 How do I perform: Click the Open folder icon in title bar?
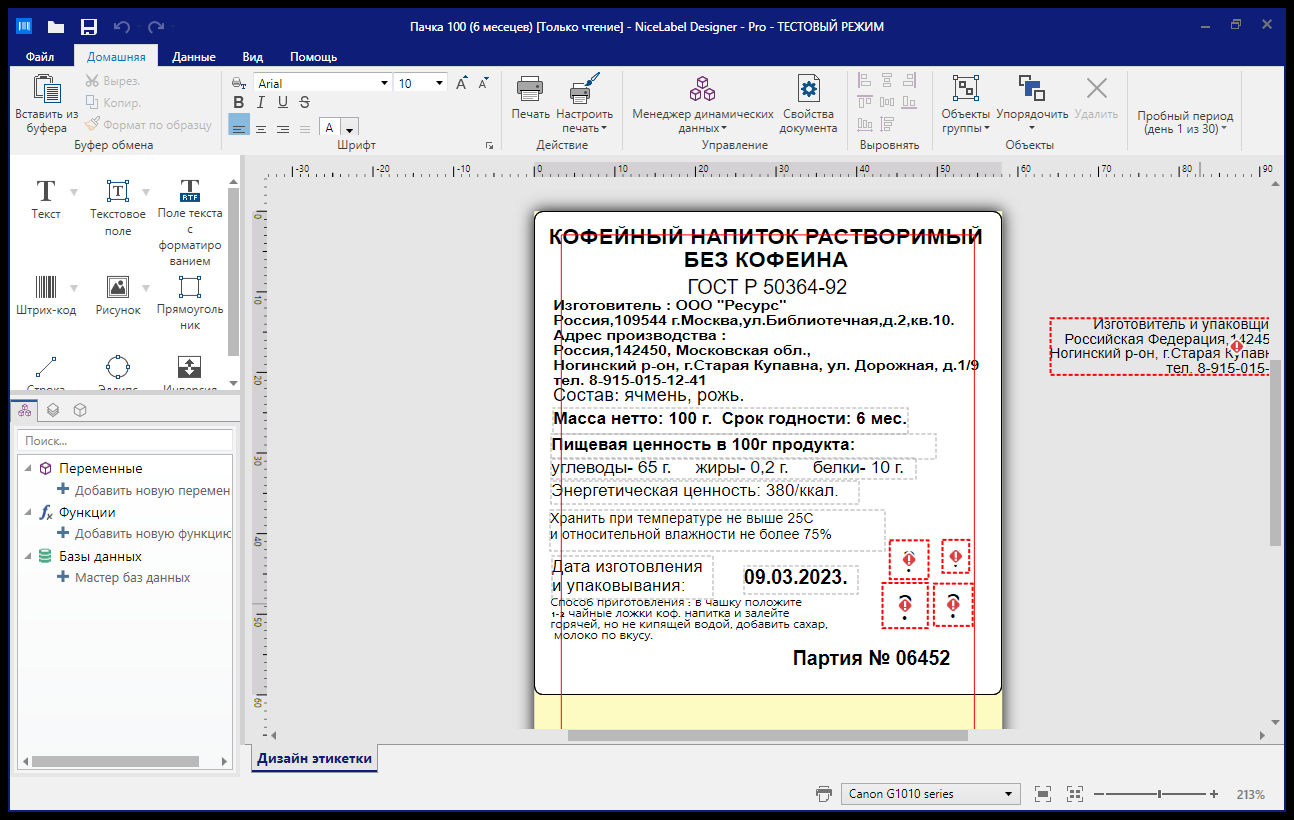click(56, 26)
